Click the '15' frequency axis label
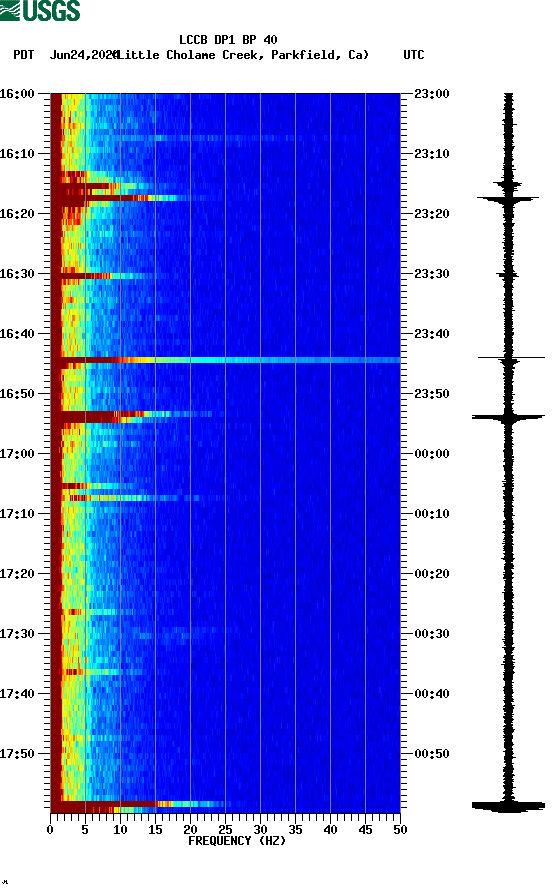This screenshot has width=552, height=893. click(156, 830)
